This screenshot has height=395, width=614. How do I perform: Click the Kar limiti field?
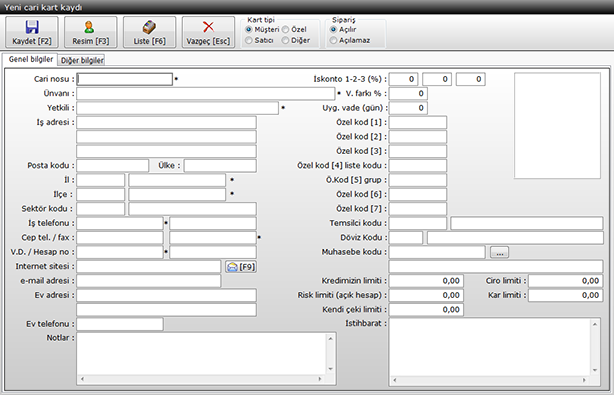565,295
